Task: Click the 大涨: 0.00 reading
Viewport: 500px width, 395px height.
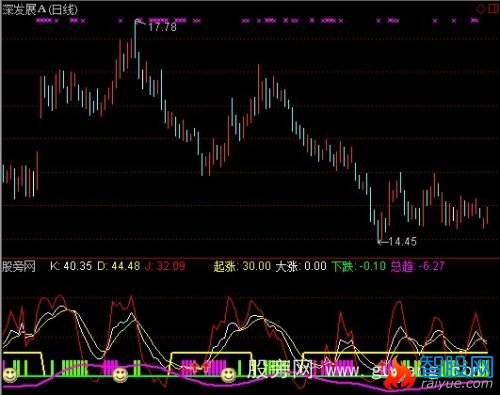Action: pos(301,266)
